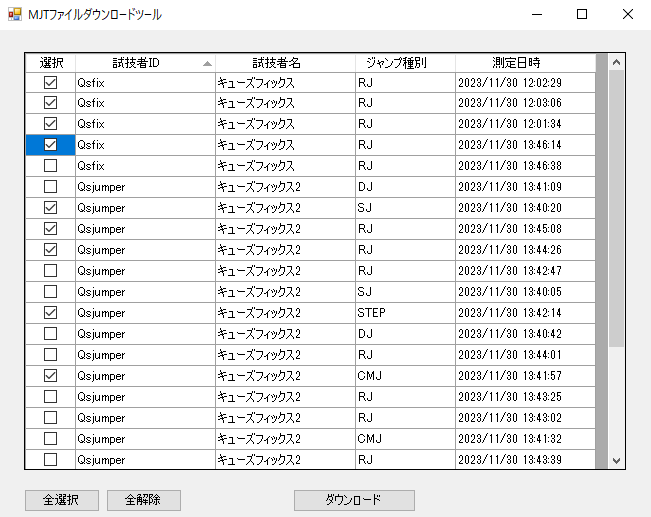Check the DJ row dated 13:40:42
The image size is (651, 517).
(x=50, y=333)
